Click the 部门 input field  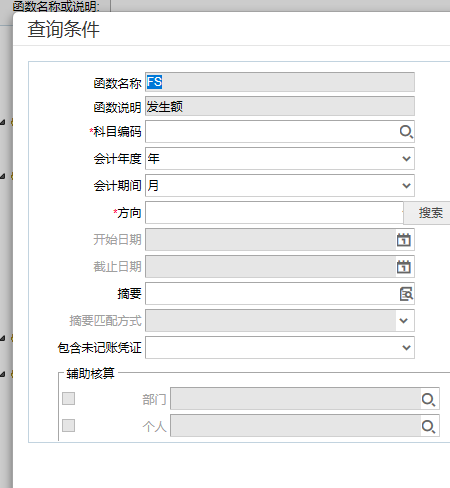[x=296, y=399]
